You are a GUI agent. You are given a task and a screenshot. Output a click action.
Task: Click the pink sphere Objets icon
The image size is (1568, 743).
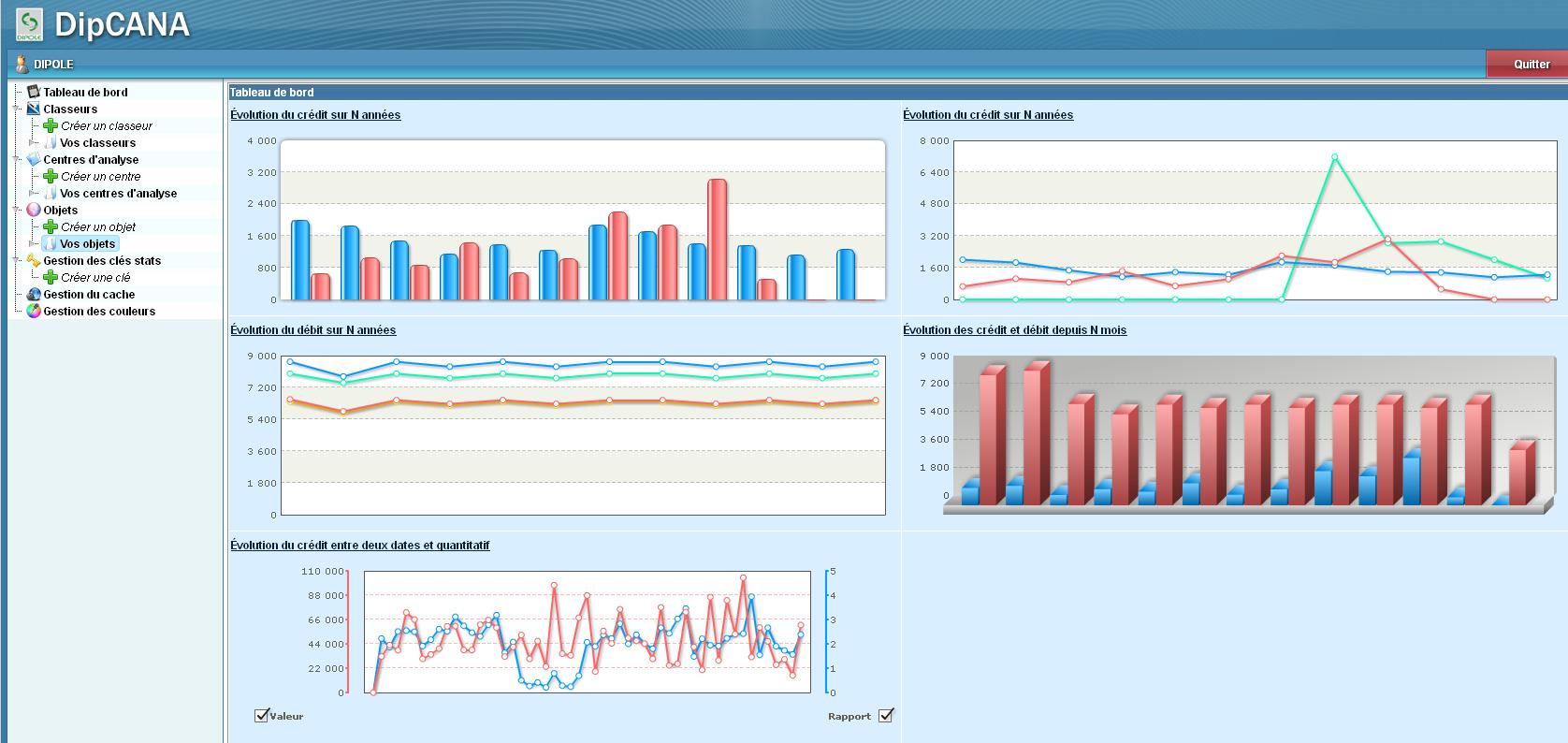coord(34,210)
